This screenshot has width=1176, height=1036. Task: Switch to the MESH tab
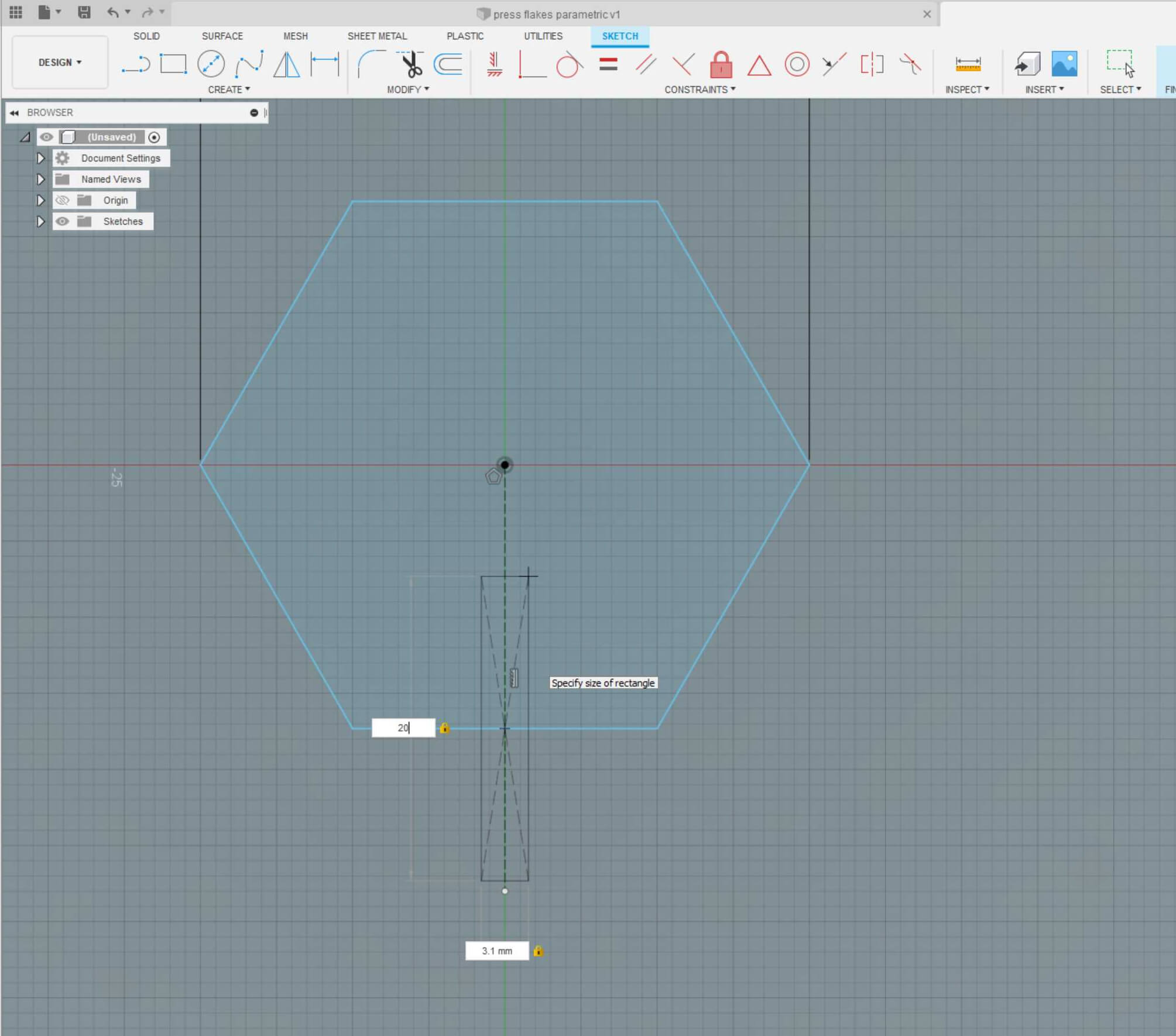pyautogui.click(x=296, y=36)
